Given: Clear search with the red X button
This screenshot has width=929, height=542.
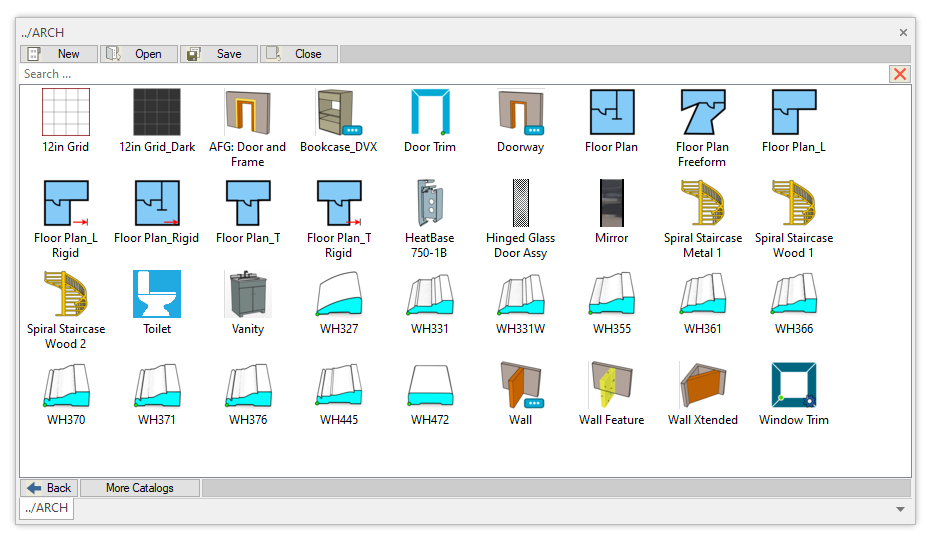Looking at the screenshot, I should tap(900, 74).
